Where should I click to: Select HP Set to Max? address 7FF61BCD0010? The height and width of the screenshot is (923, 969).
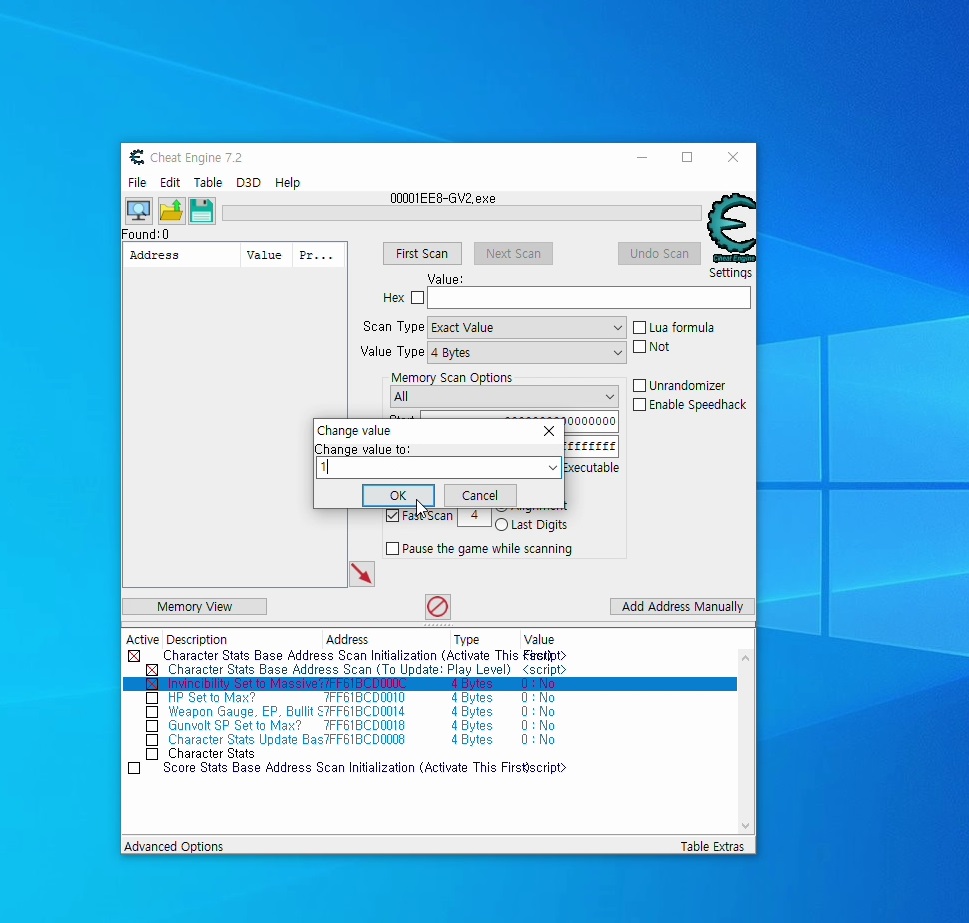365,698
